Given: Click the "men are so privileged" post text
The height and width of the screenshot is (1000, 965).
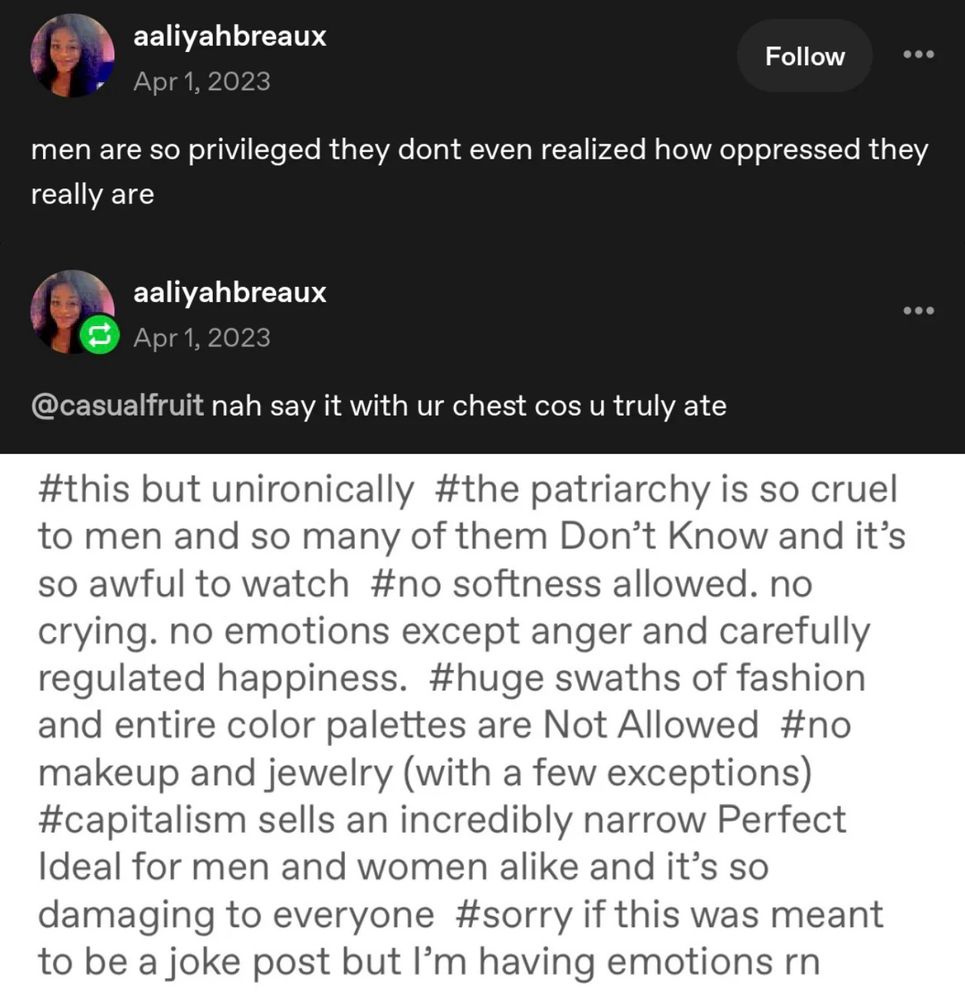Looking at the screenshot, I should 480,151.
